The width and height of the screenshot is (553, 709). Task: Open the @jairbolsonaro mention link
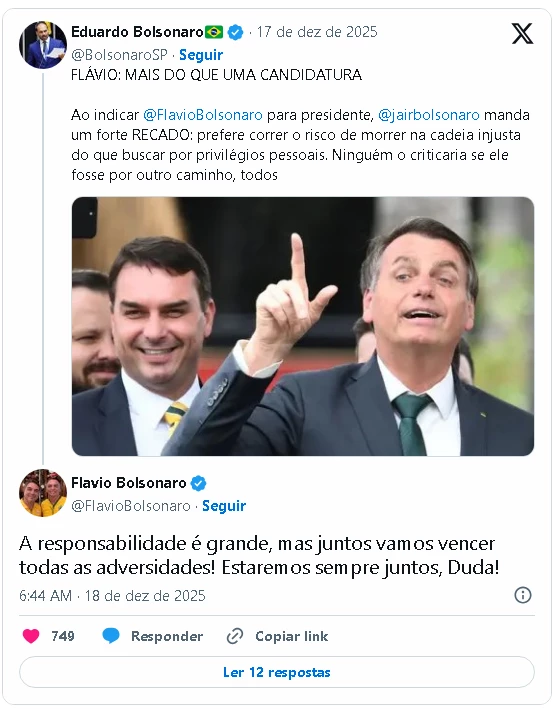(x=428, y=115)
